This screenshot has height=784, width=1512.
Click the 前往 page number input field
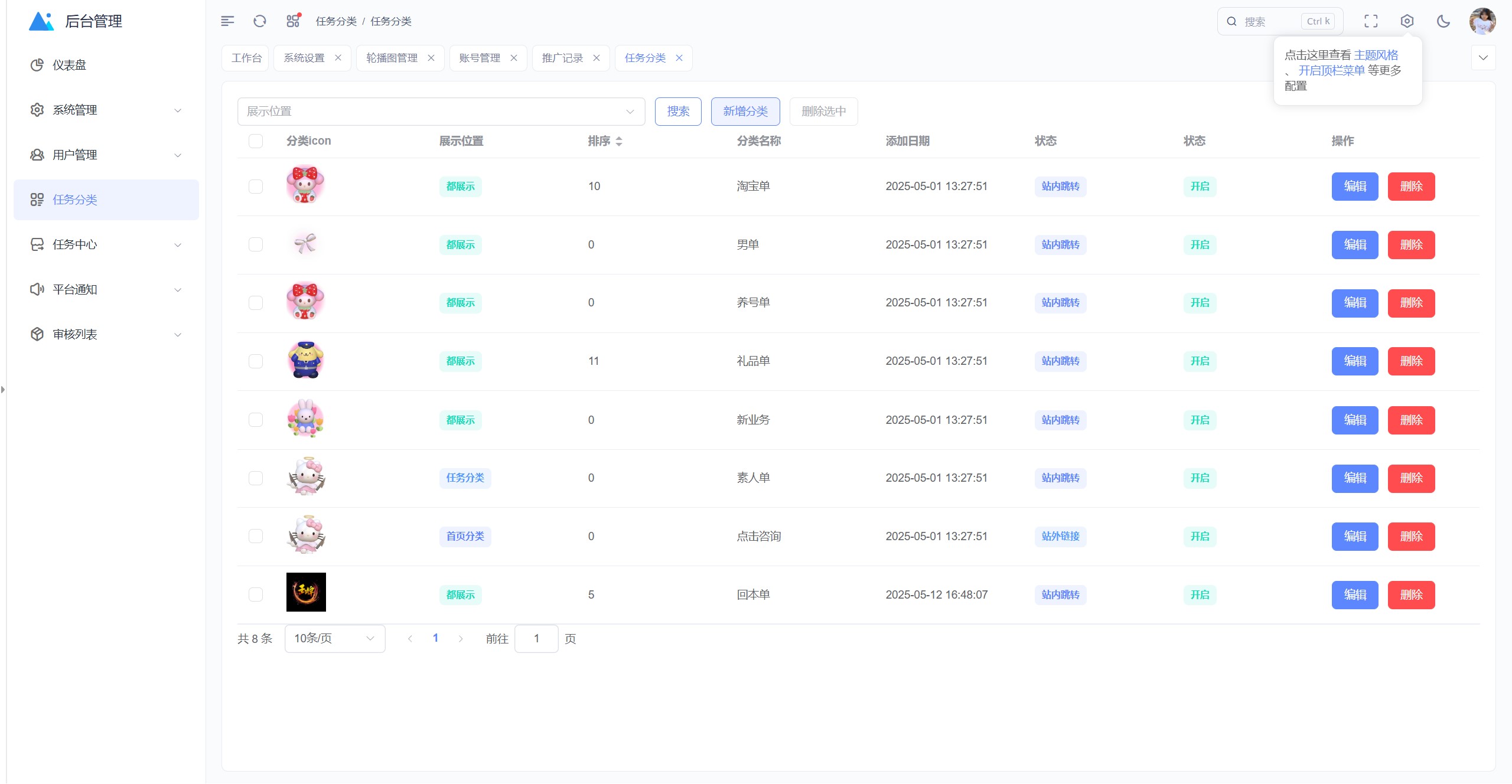536,639
